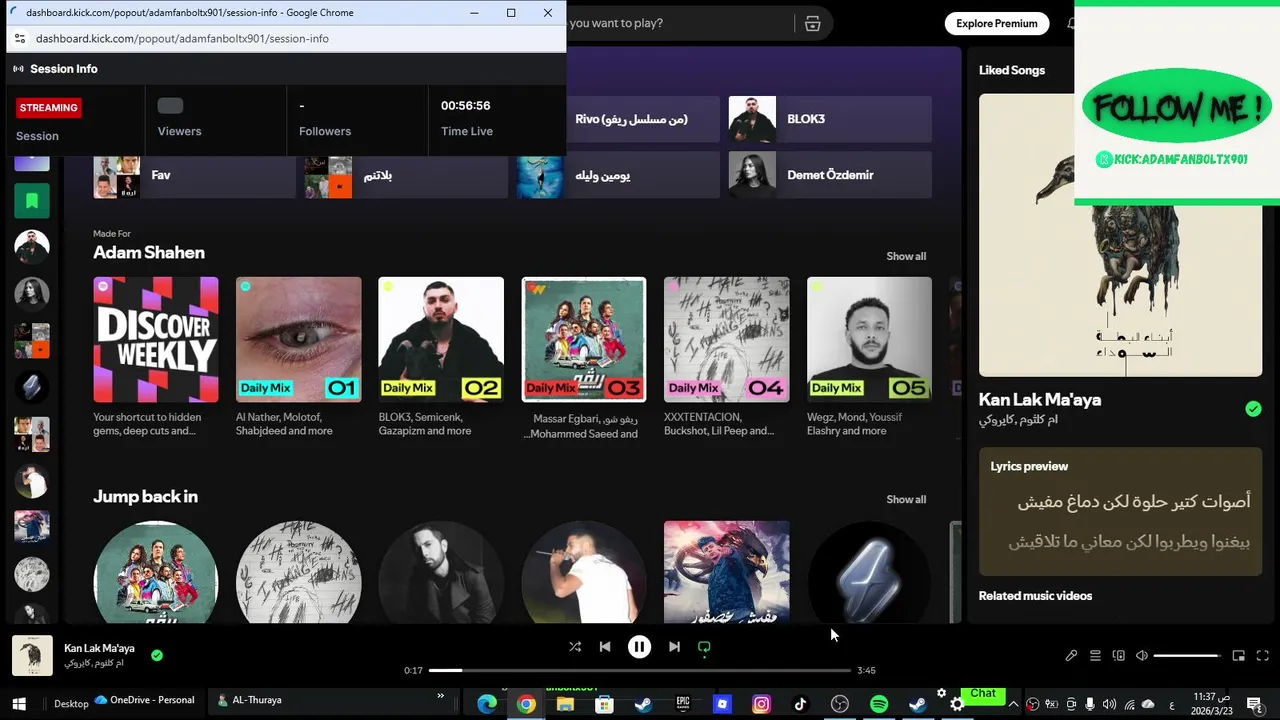
Task: Open Epic Games Launcher from the taskbar
Action: [x=683, y=704]
